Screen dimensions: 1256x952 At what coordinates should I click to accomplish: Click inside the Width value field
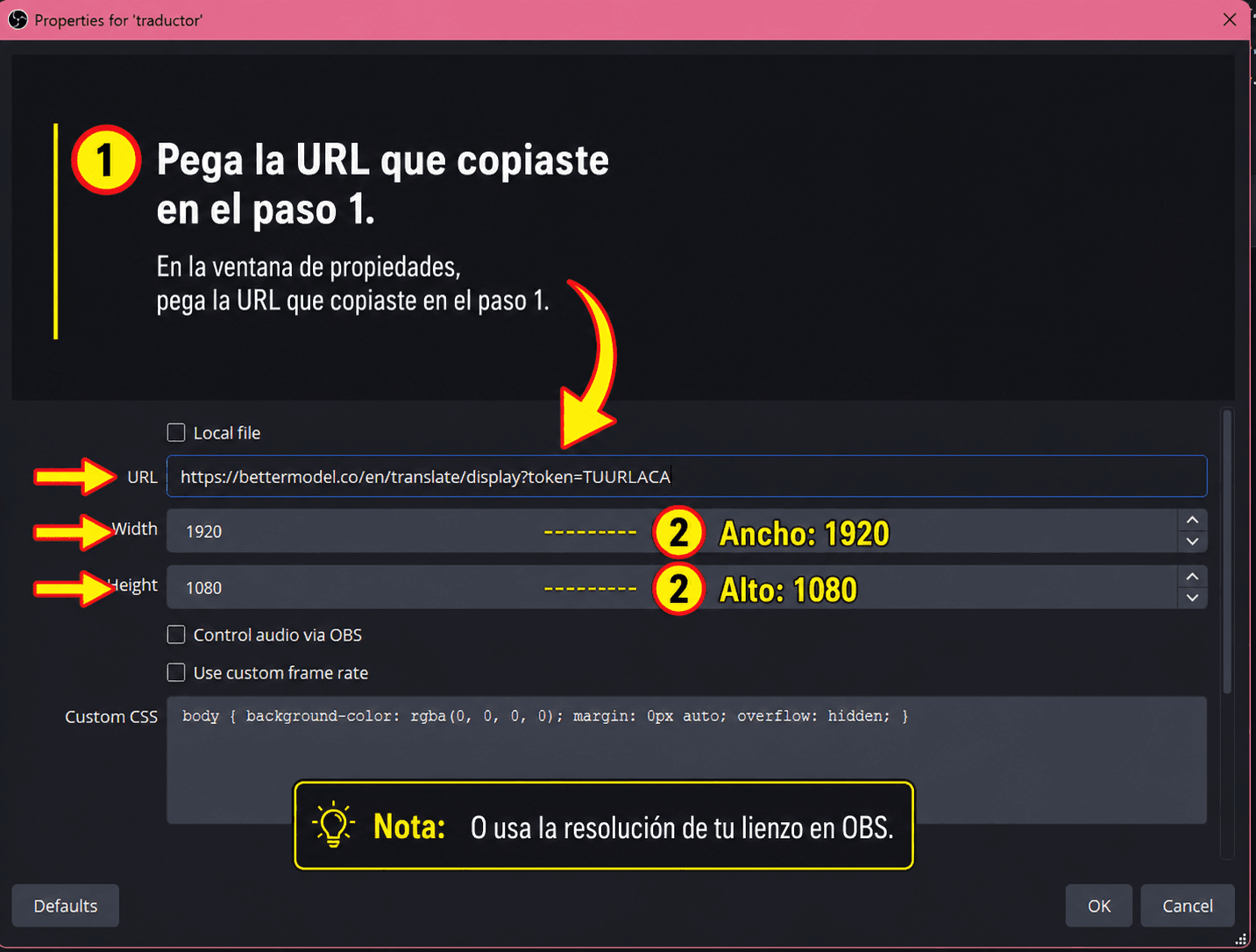coord(671,531)
